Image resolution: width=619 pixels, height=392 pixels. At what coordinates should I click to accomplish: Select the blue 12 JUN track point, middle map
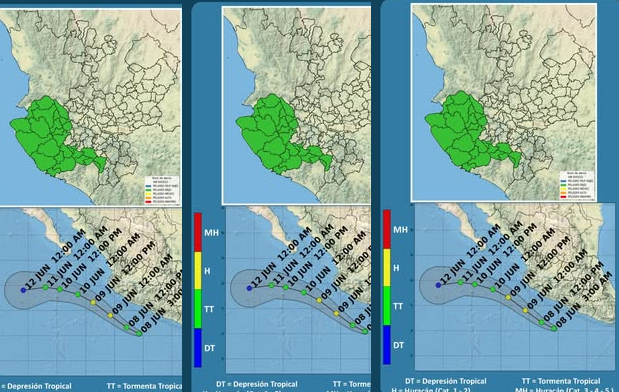tap(249, 288)
